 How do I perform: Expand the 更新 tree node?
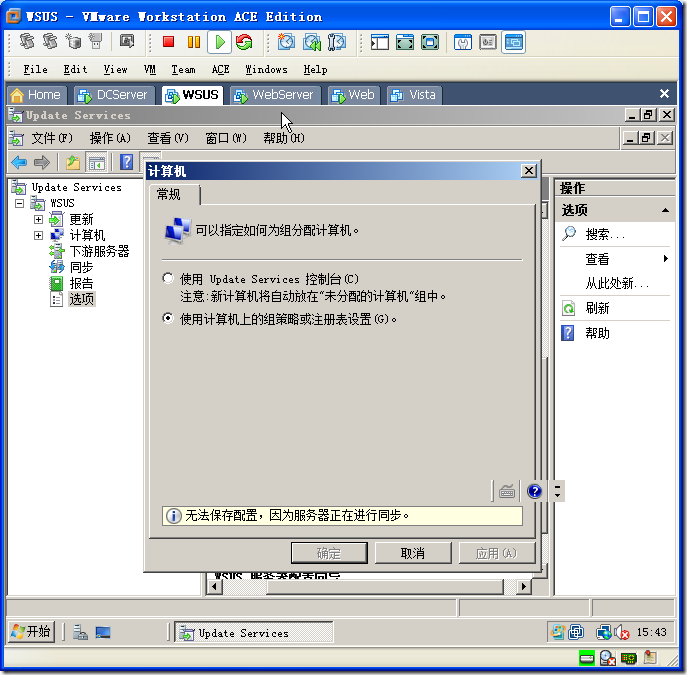coord(38,219)
